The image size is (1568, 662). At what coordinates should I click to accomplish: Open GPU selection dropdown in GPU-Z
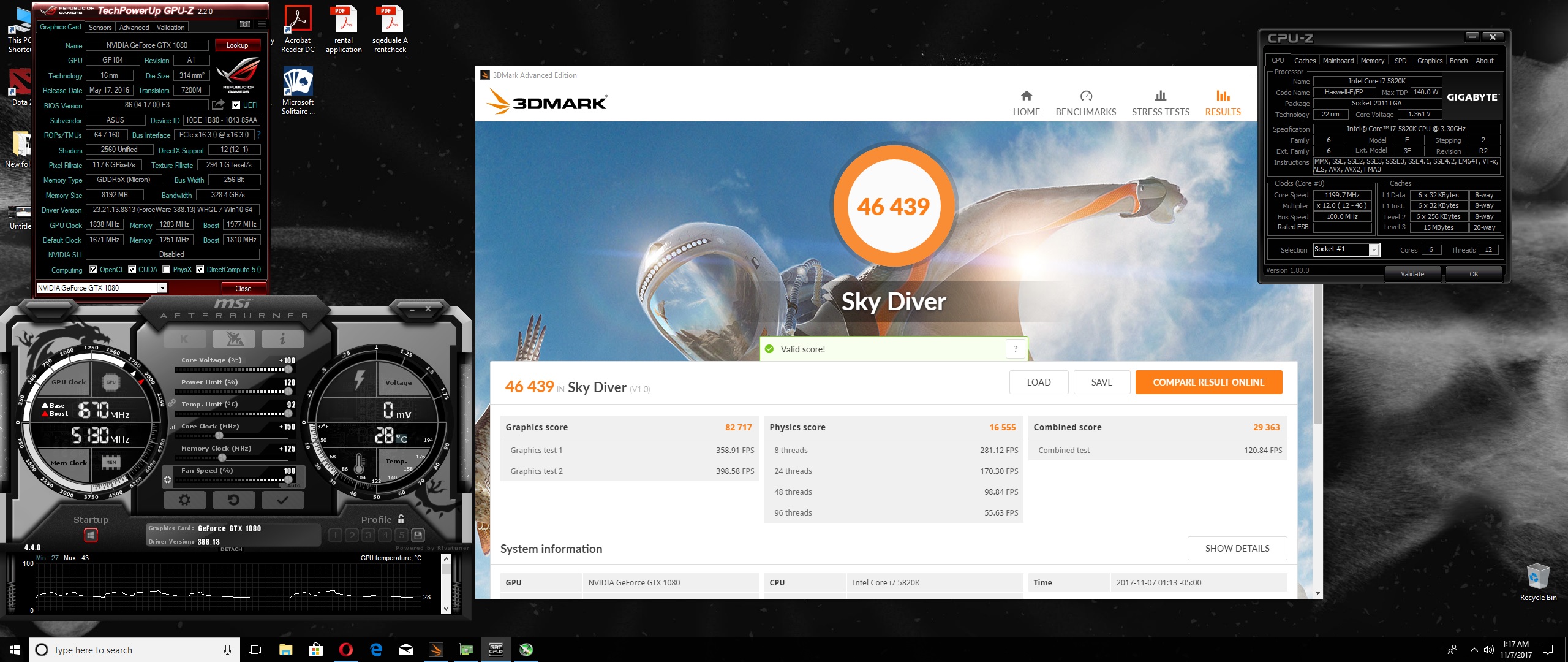pyautogui.click(x=102, y=288)
